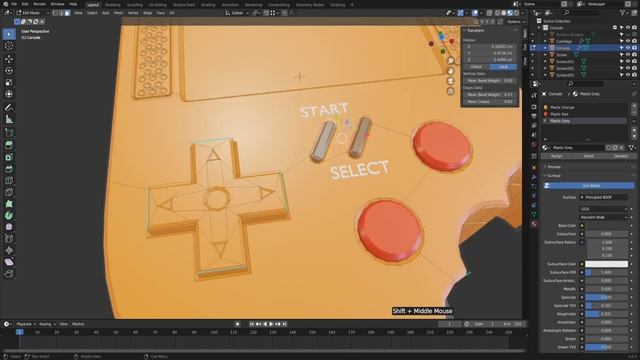640x360 pixels.
Task: Click the Assign material button
Action: pos(557,156)
